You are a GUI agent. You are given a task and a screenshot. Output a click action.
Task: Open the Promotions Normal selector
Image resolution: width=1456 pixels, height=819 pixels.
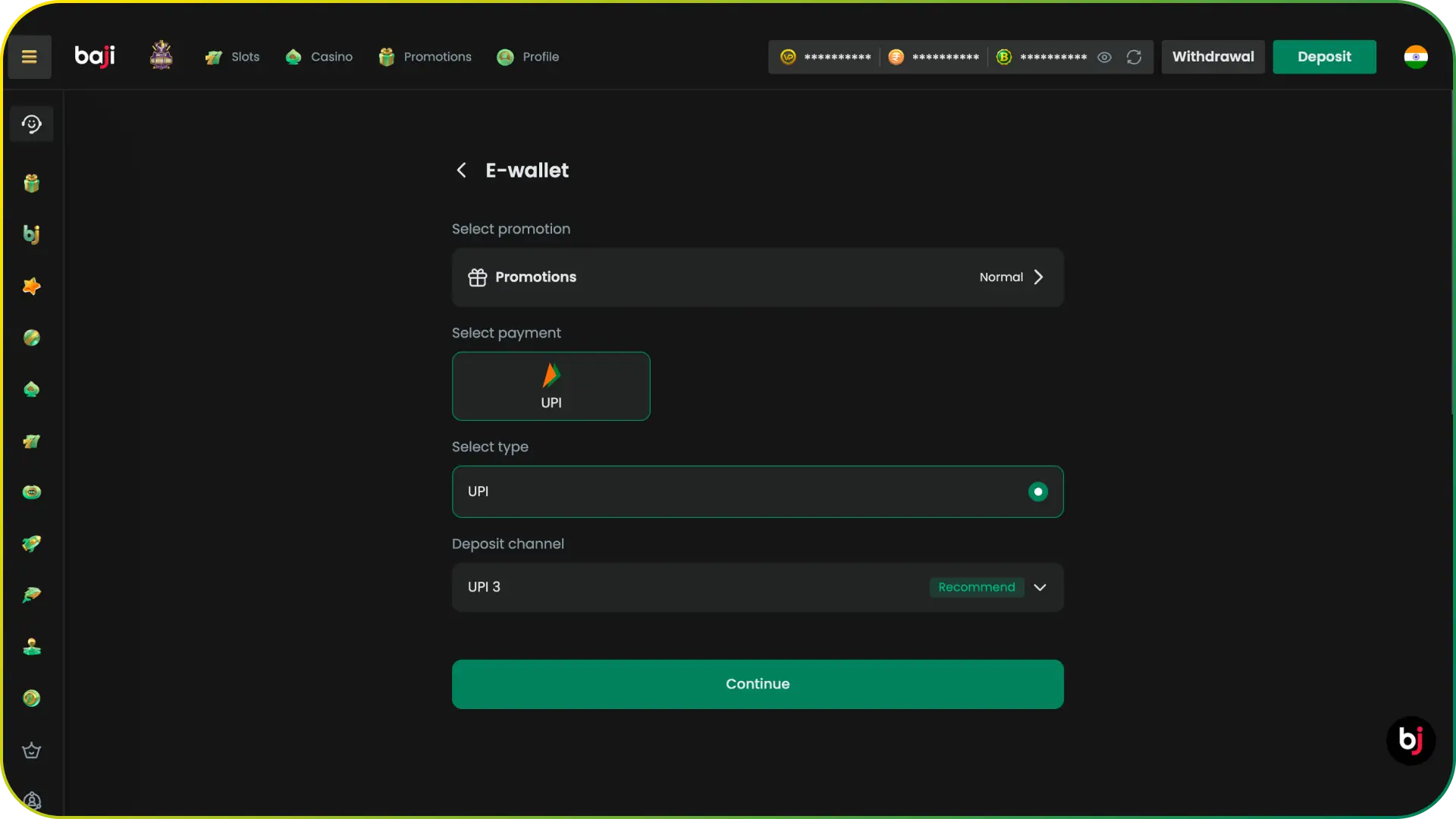[x=758, y=278]
